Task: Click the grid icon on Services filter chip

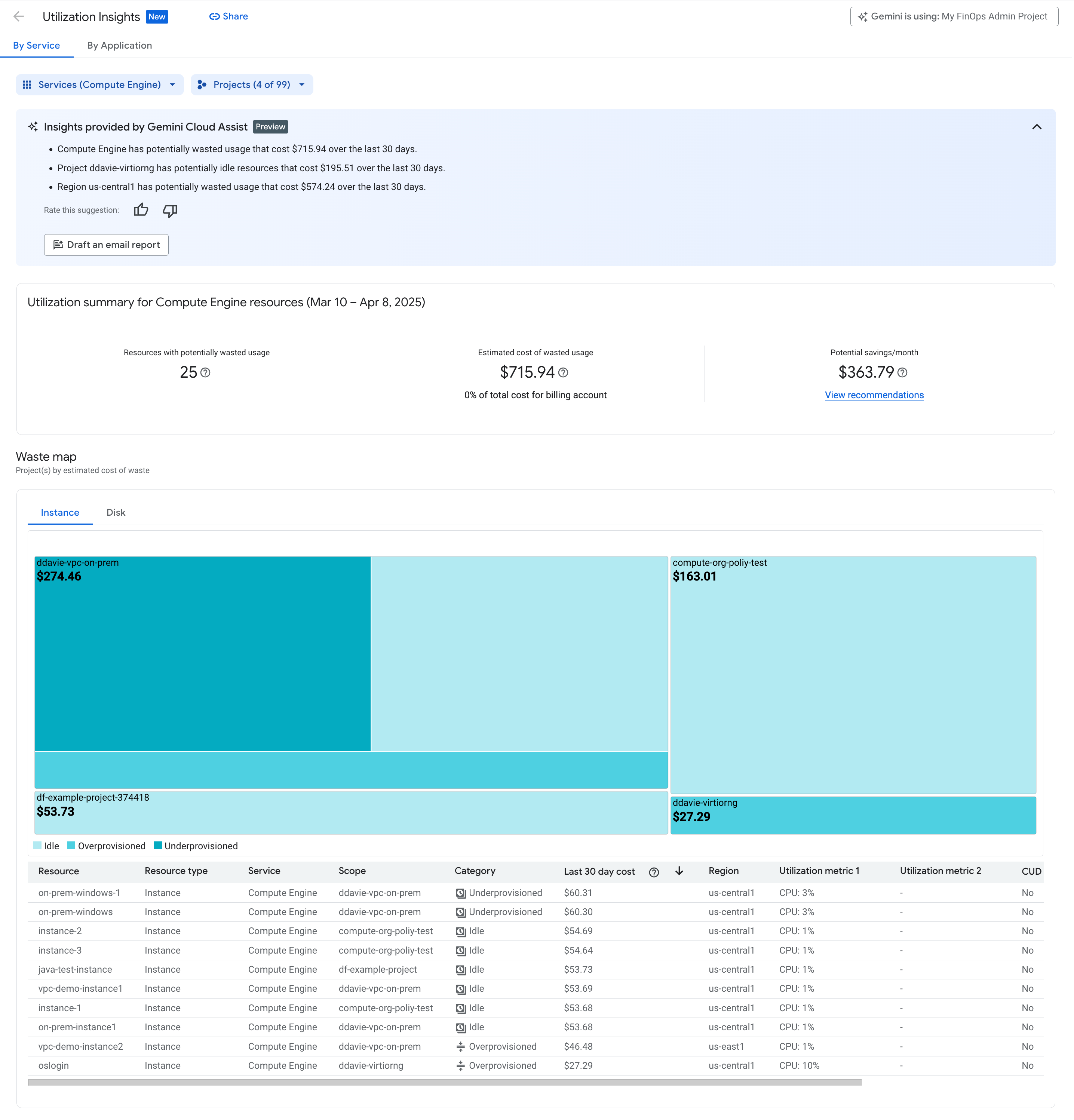Action: pos(27,84)
